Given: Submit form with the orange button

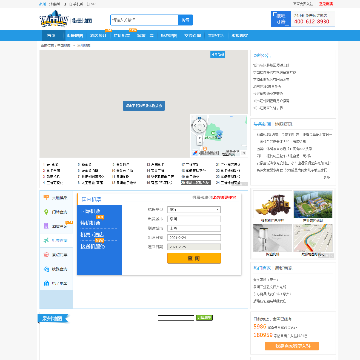Looking at the screenshot, I should [194, 258].
